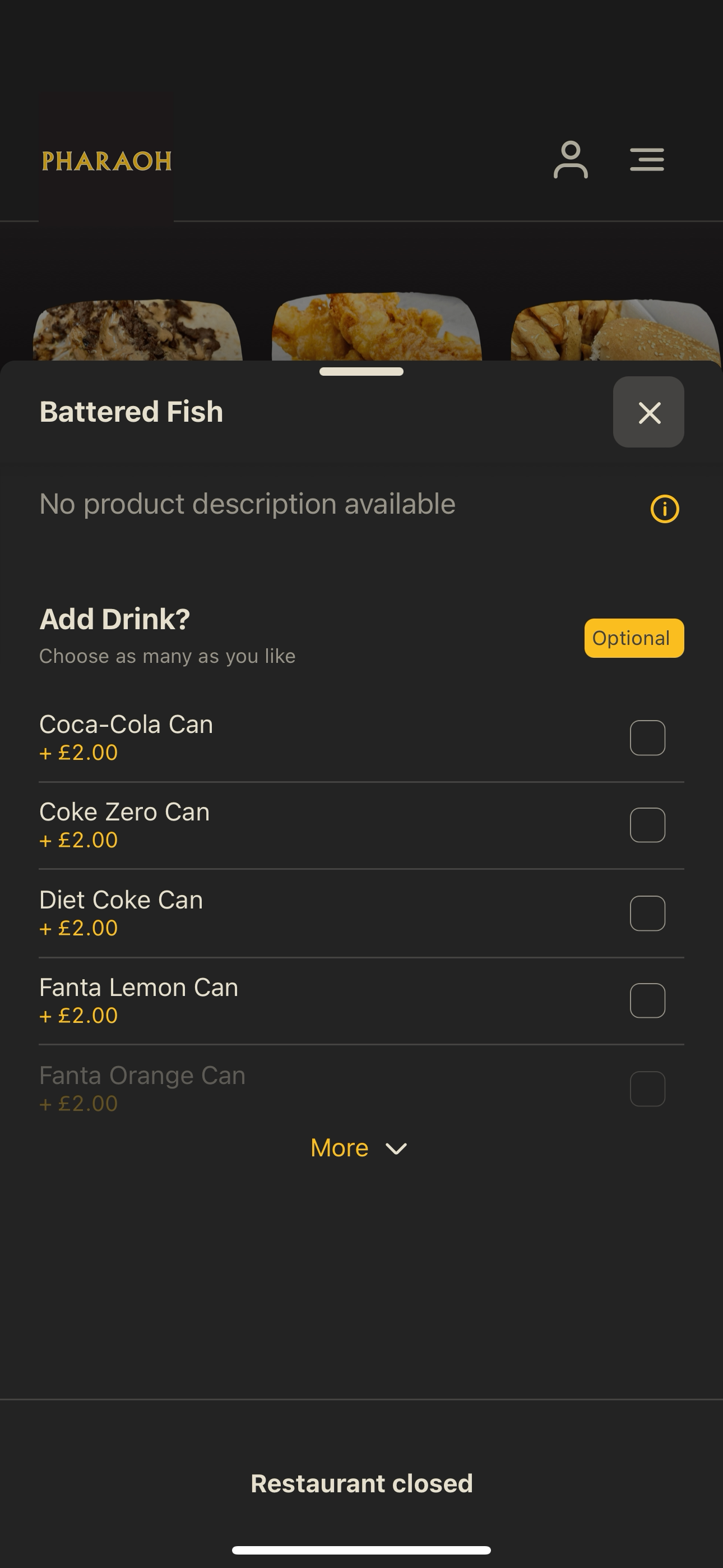Tick the Coca-Cola Can checkbox
The image size is (723, 1568).
tap(647, 738)
